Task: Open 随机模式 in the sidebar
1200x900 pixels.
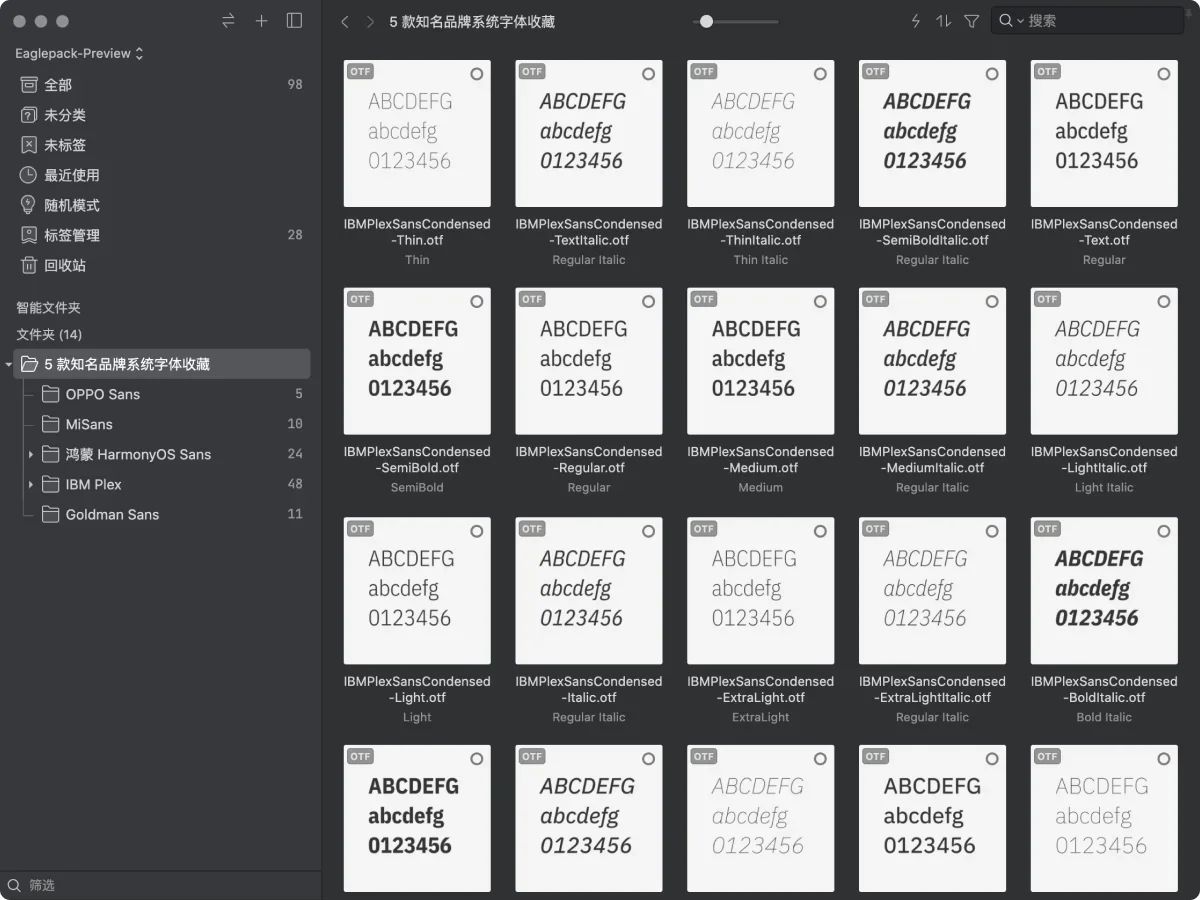Action: point(160,205)
